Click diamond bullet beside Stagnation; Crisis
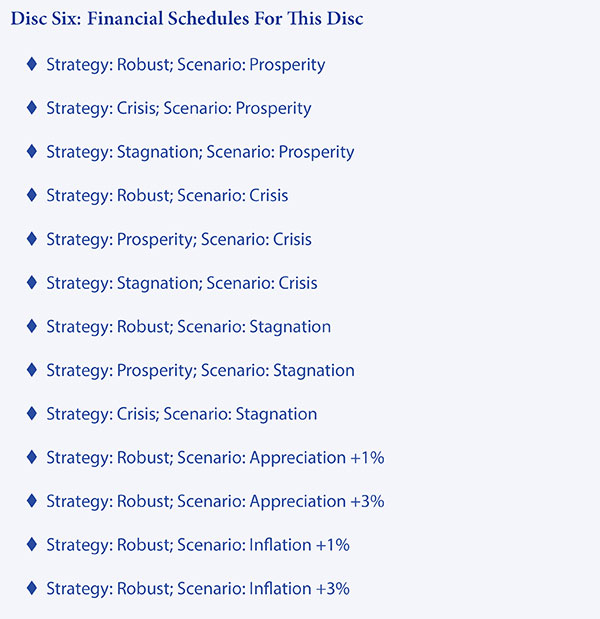 tap(32, 283)
